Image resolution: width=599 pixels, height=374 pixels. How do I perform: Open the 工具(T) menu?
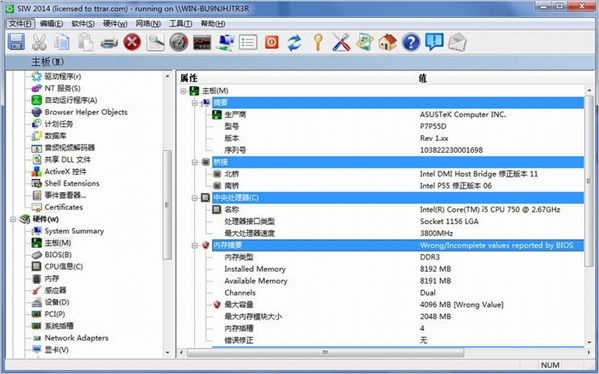click(x=180, y=24)
